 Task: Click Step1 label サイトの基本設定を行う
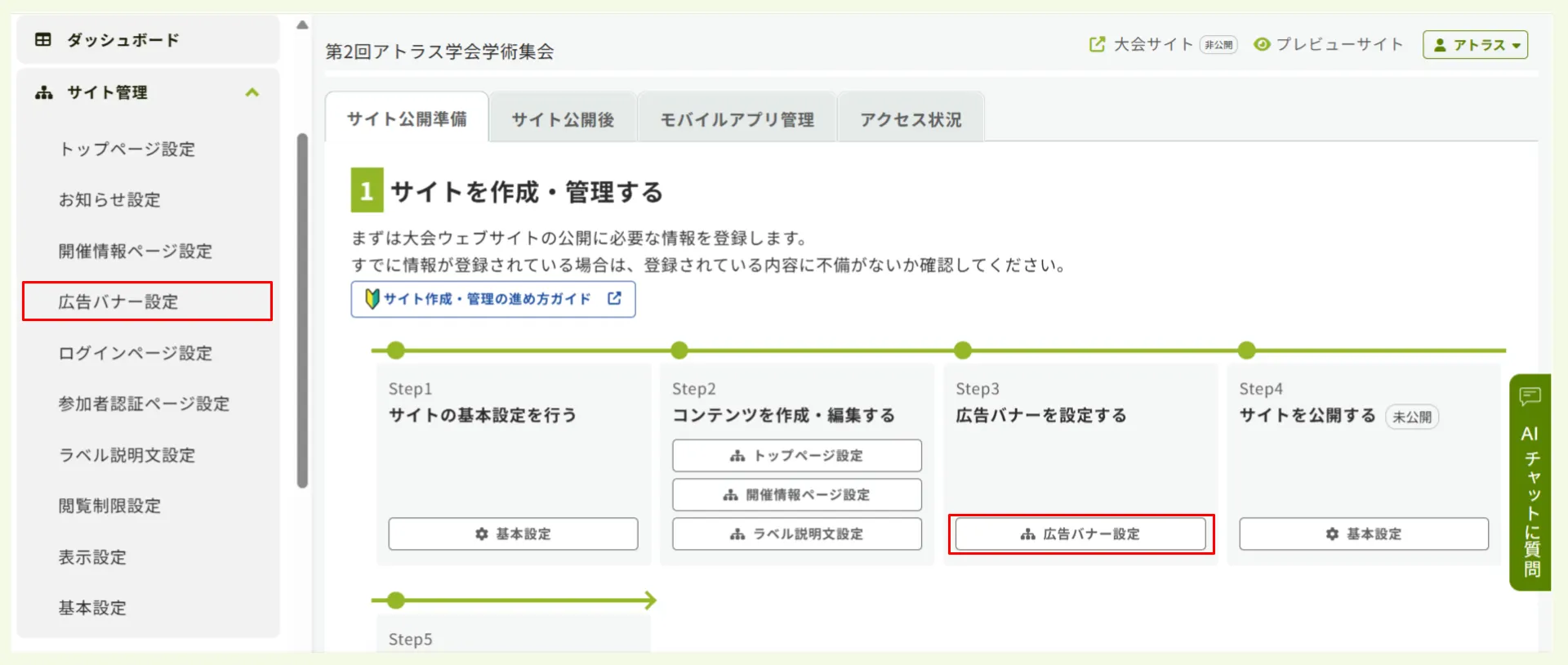483,415
